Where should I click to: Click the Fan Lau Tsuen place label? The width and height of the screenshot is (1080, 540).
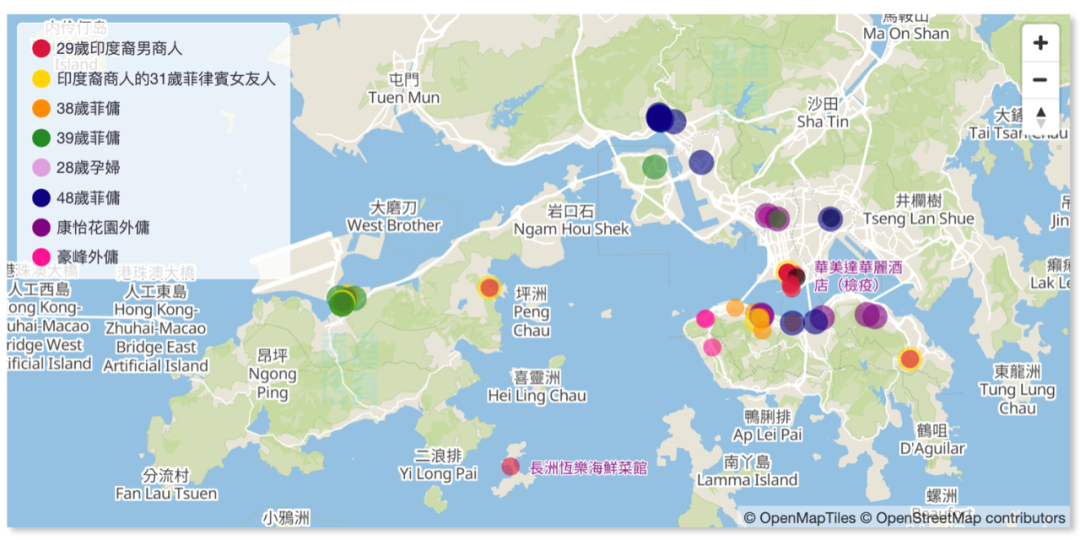(x=166, y=485)
